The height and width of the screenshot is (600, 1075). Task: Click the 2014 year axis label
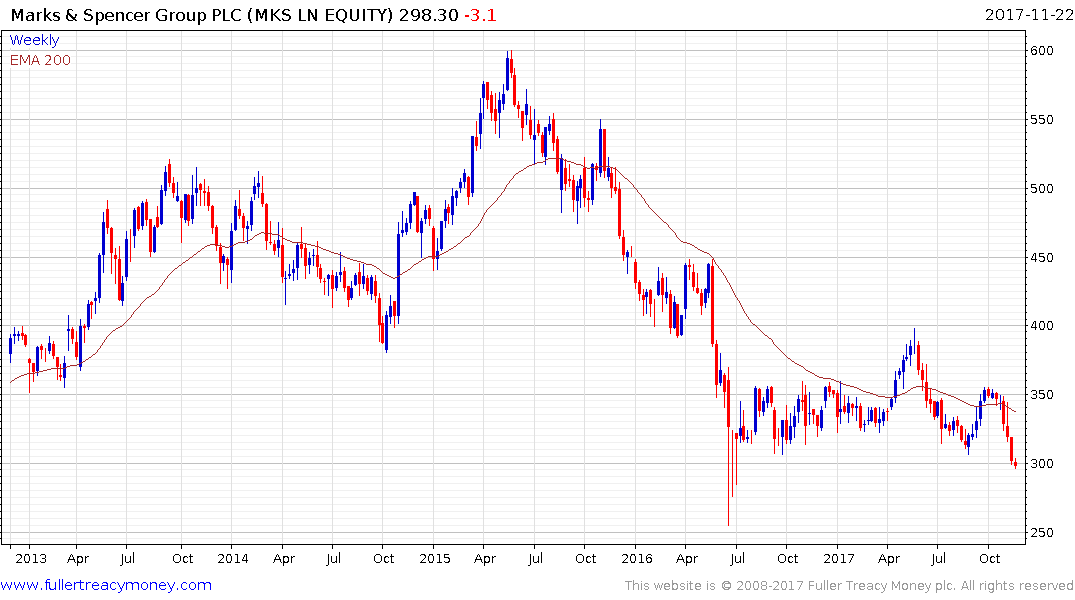click(x=233, y=559)
